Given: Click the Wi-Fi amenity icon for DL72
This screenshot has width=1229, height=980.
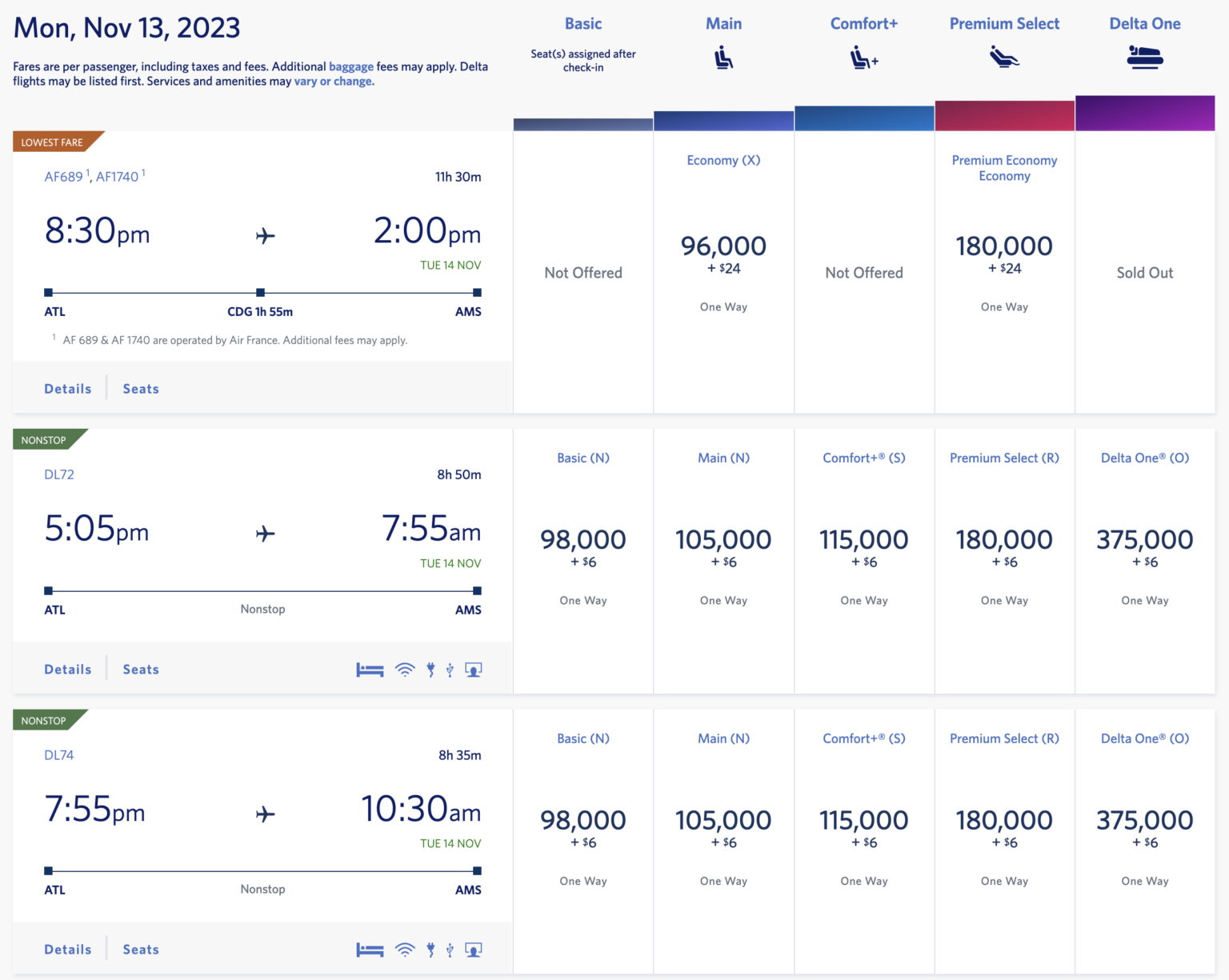Looking at the screenshot, I should (x=405, y=669).
